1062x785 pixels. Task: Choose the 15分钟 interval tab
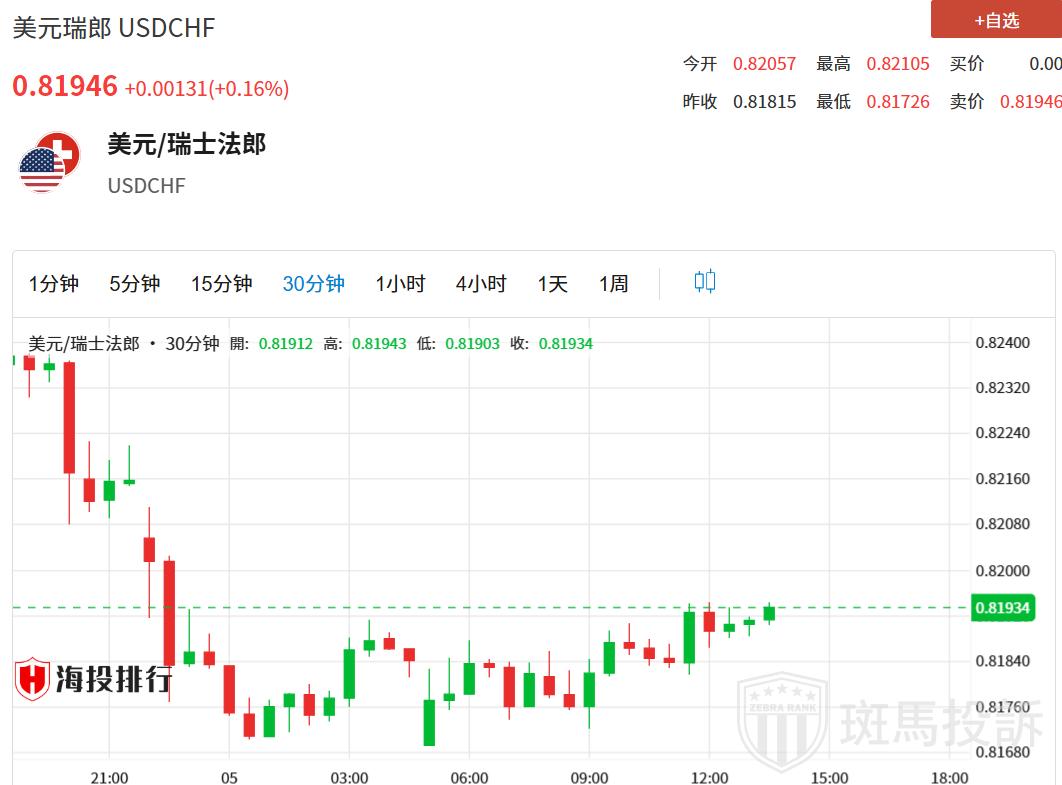click(221, 284)
